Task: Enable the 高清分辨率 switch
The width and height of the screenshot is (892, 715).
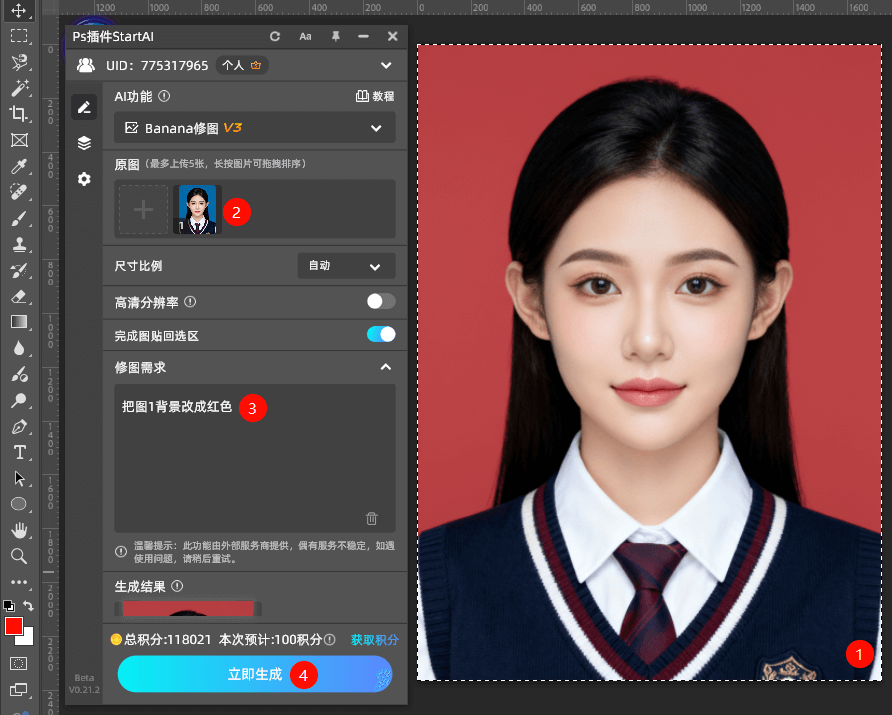Action: coord(380,299)
